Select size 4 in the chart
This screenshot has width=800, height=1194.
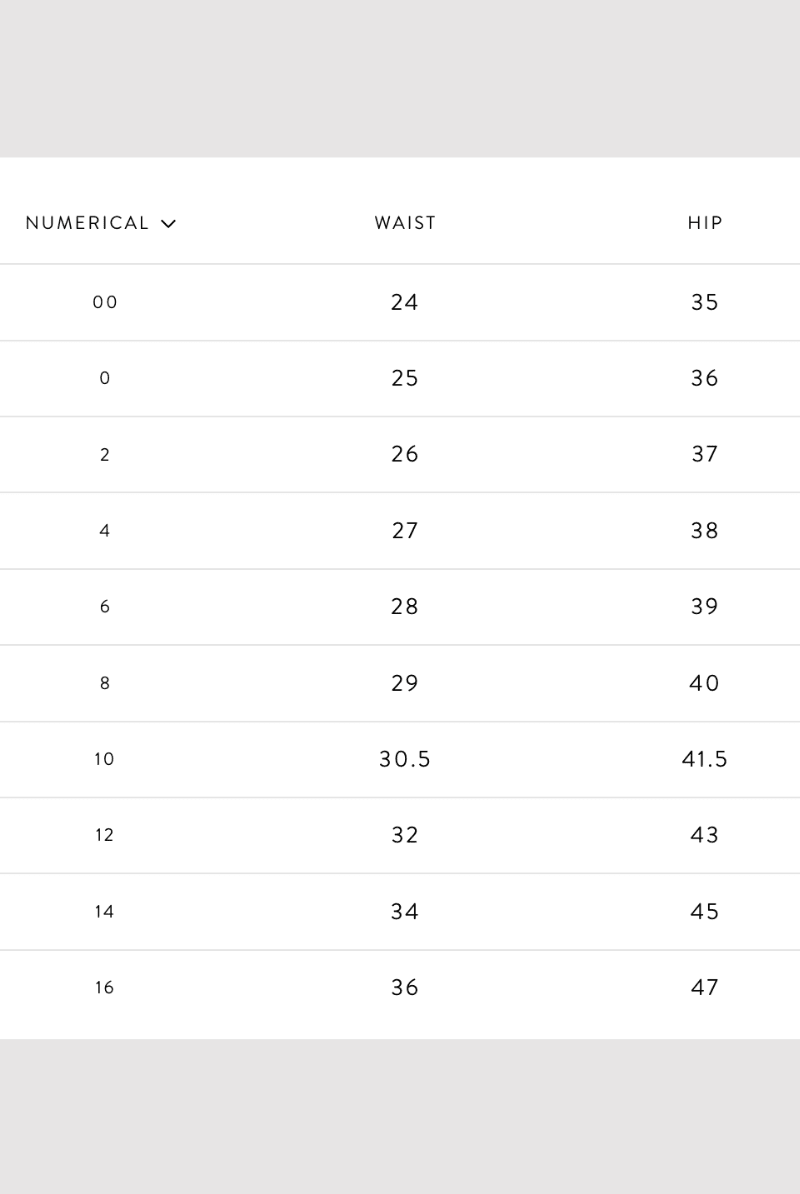point(105,531)
